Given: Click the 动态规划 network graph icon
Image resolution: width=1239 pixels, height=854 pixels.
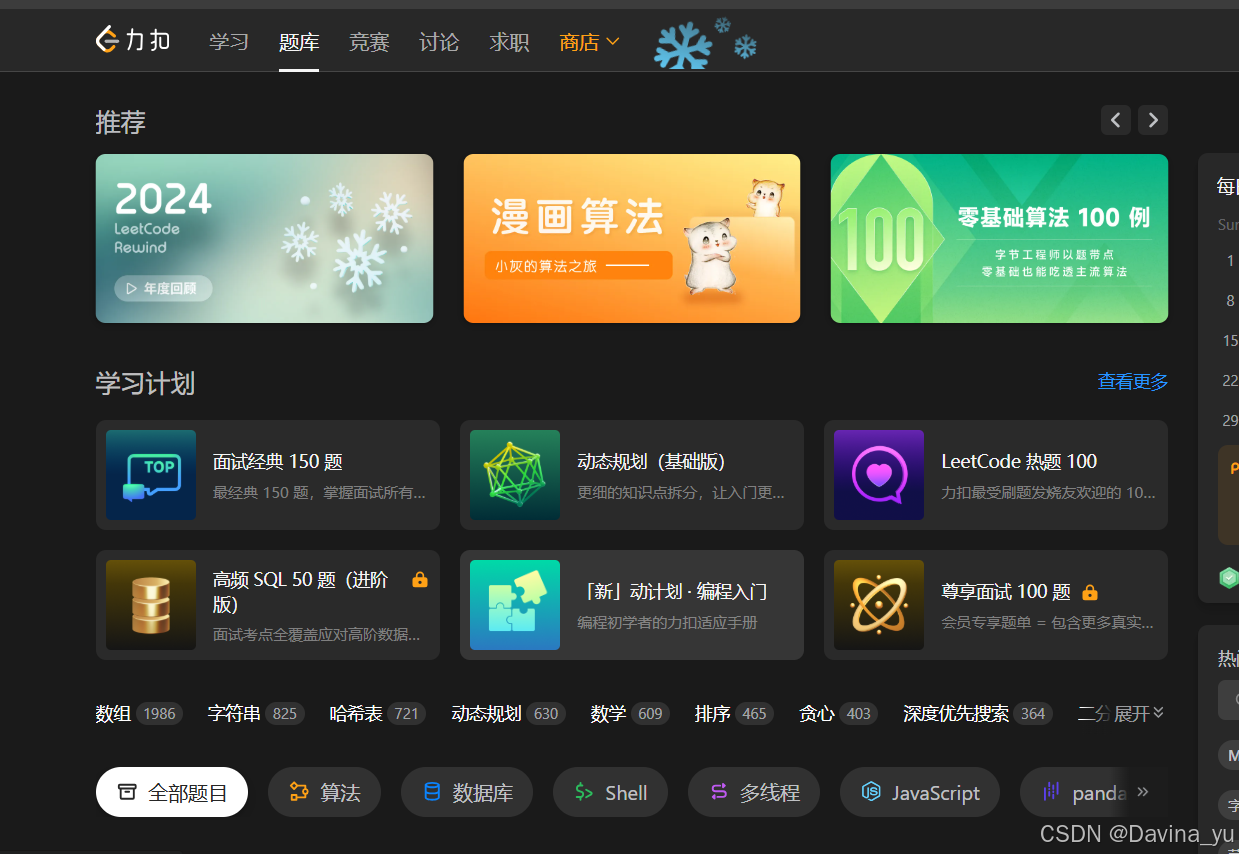Looking at the screenshot, I should point(515,475).
